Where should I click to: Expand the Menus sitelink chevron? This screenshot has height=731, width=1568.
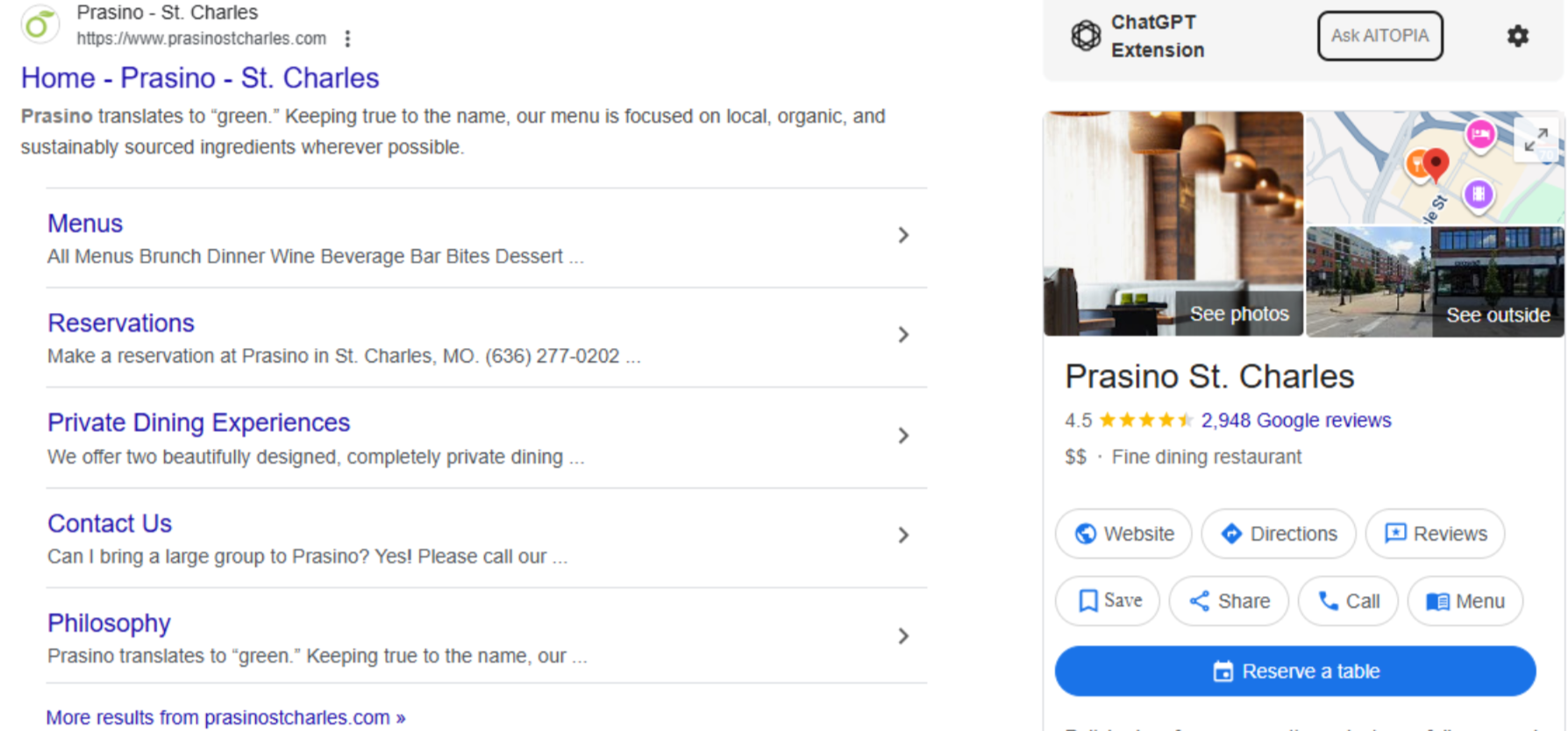point(903,235)
